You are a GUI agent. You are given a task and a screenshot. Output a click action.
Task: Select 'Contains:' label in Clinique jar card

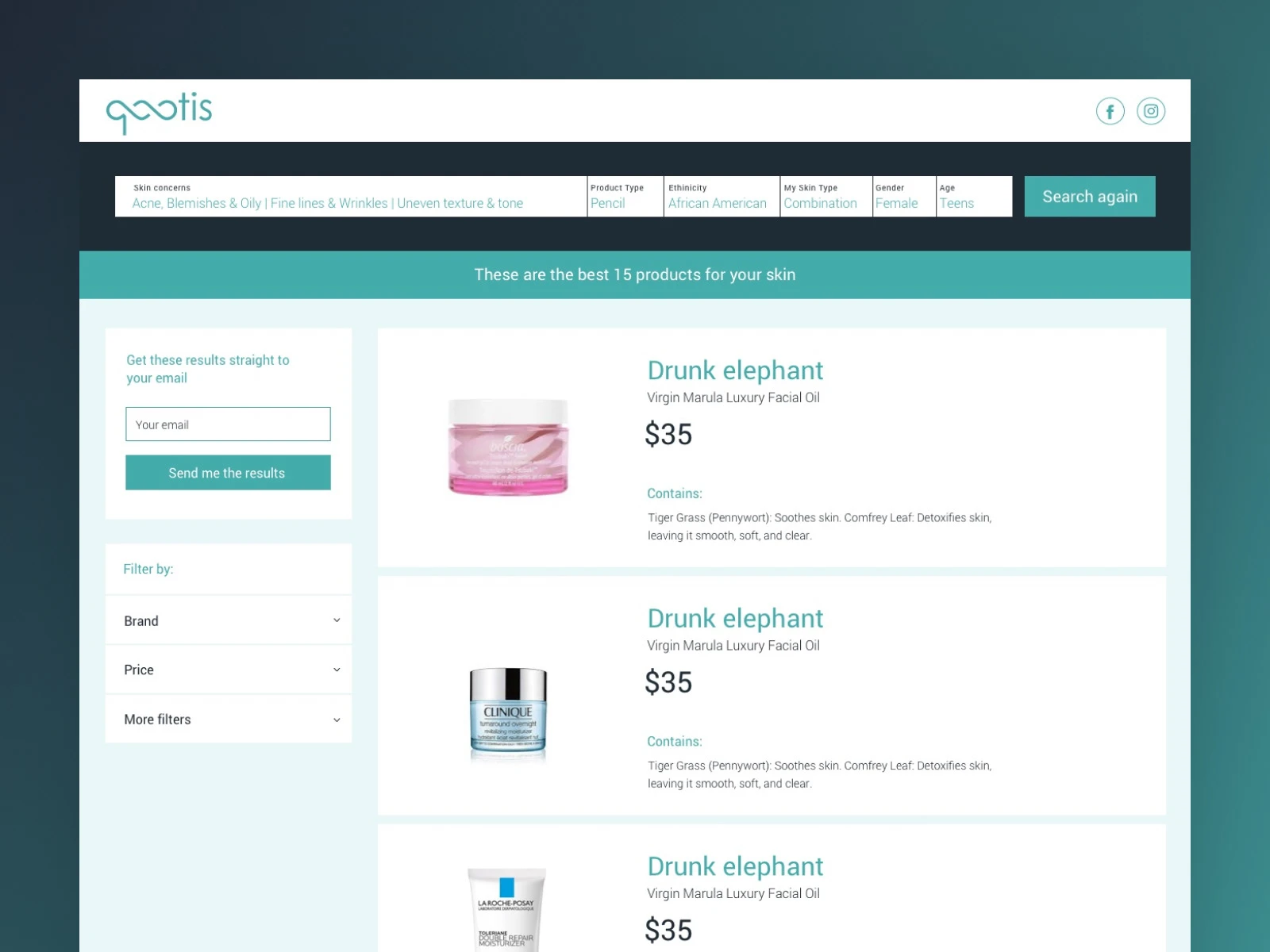point(675,742)
